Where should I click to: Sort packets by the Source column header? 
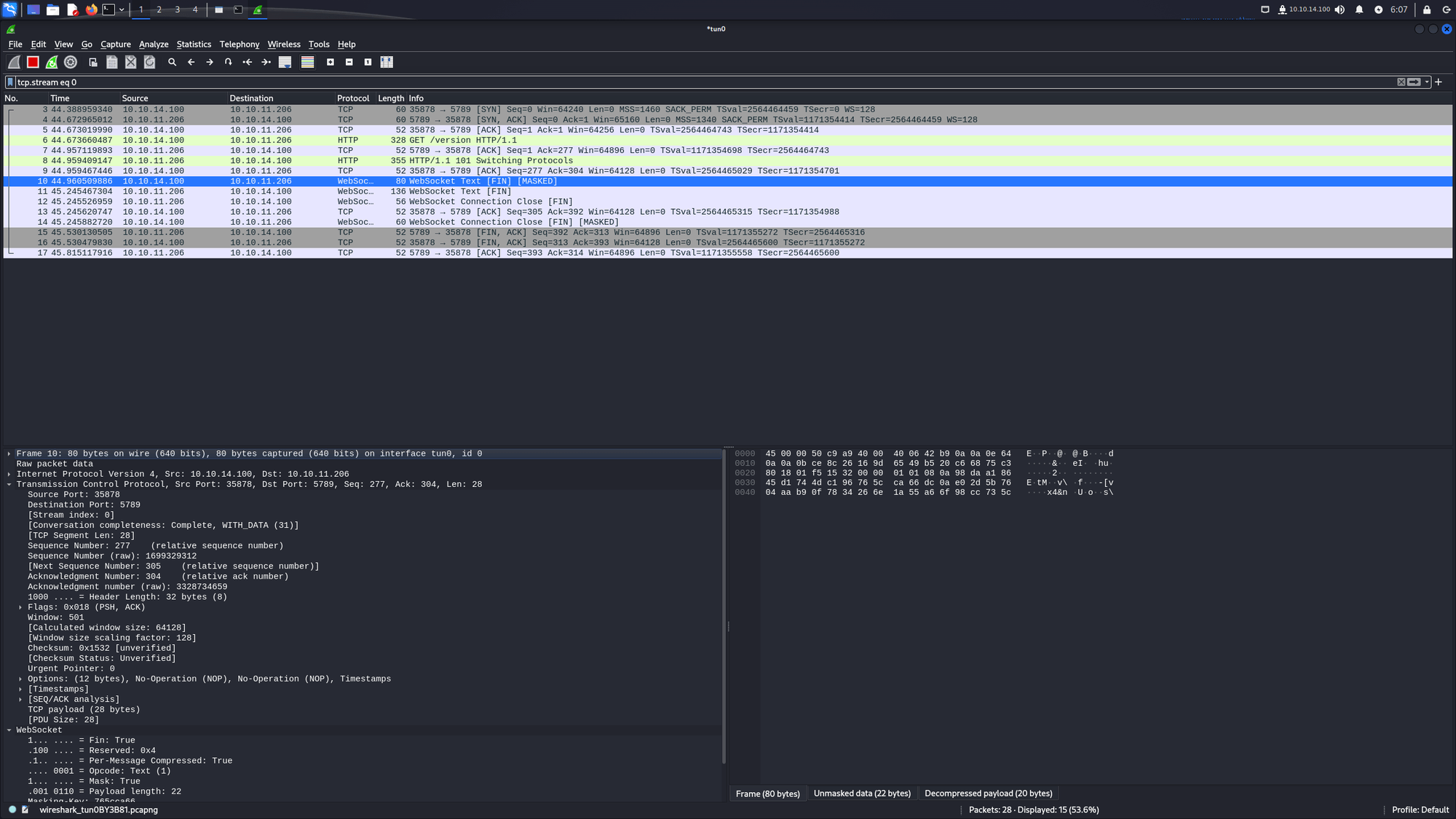pyautogui.click(x=173, y=98)
